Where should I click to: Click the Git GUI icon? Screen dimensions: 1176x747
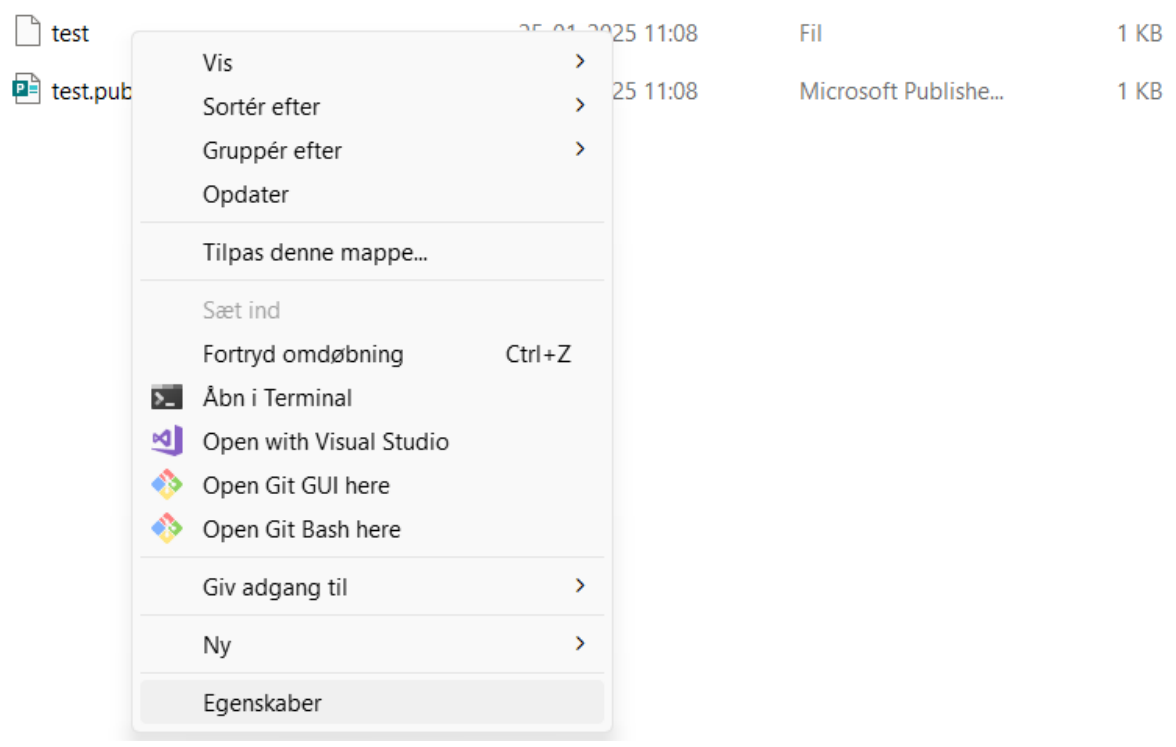[x=166, y=485]
